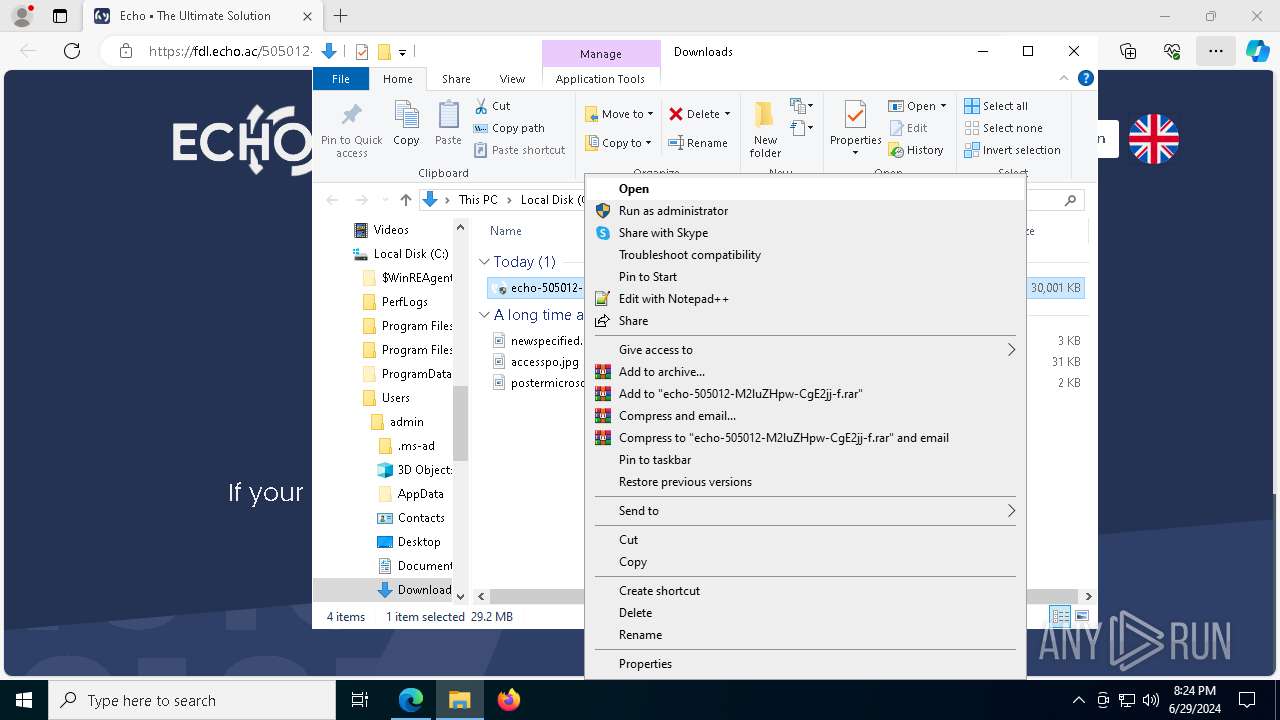Choose Open in context menu
1280x720 pixels.
tap(805, 189)
